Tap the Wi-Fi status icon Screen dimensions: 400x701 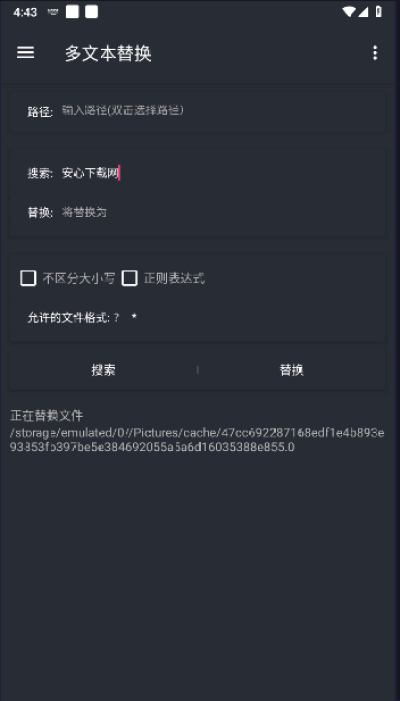(348, 12)
